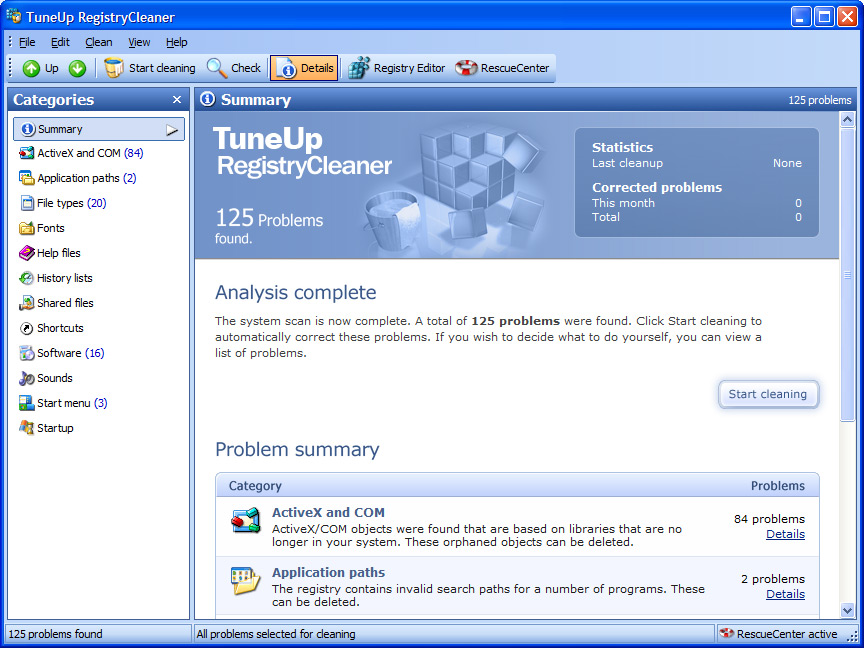Select the Shortcuts arrow icon
864x648 pixels.
(26, 328)
